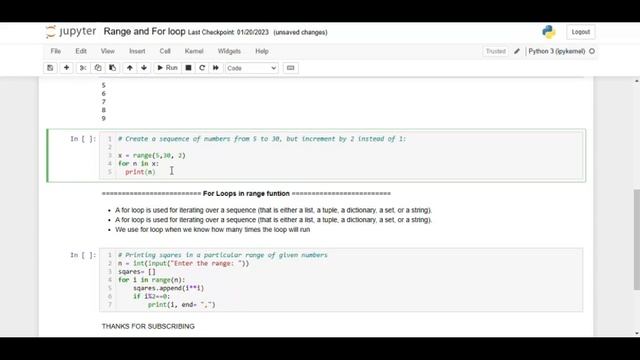Click the pencil edit icon
The height and width of the screenshot is (360, 640).
coord(517,51)
